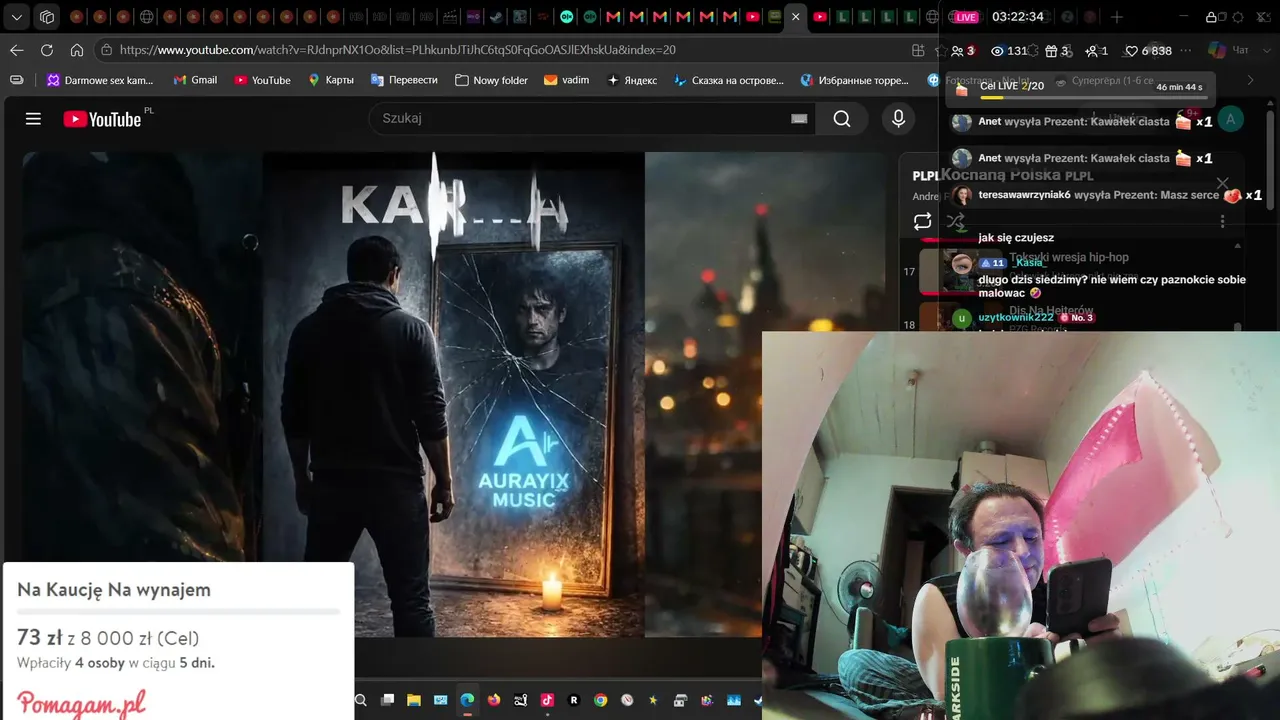Click the Na Kaucję Na wynajem fundraiser title
The width and height of the screenshot is (1280, 720).
(x=114, y=590)
